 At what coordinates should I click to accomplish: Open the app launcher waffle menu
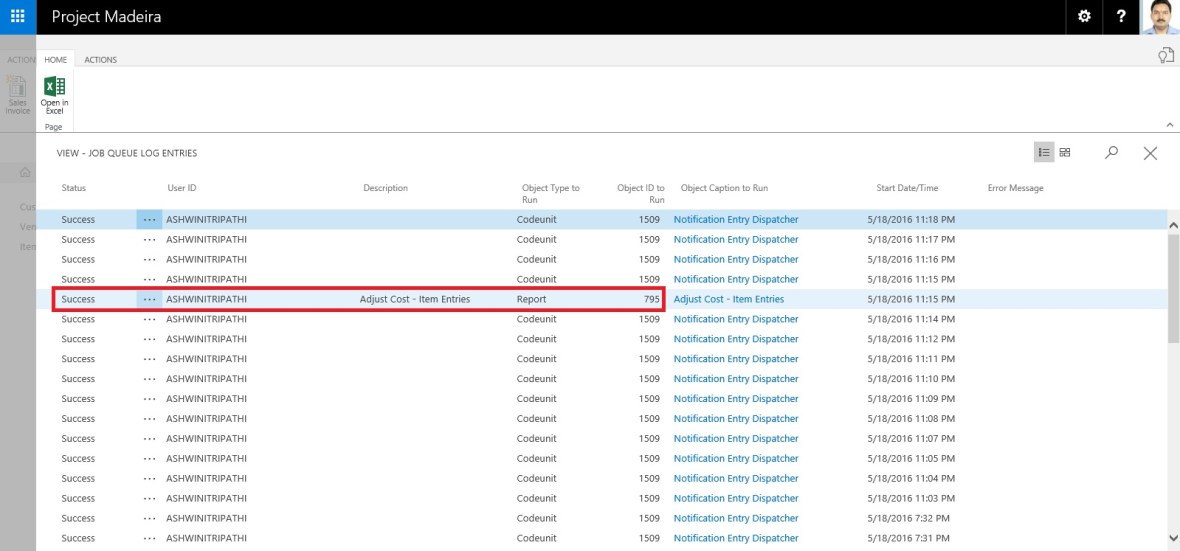(x=17, y=17)
